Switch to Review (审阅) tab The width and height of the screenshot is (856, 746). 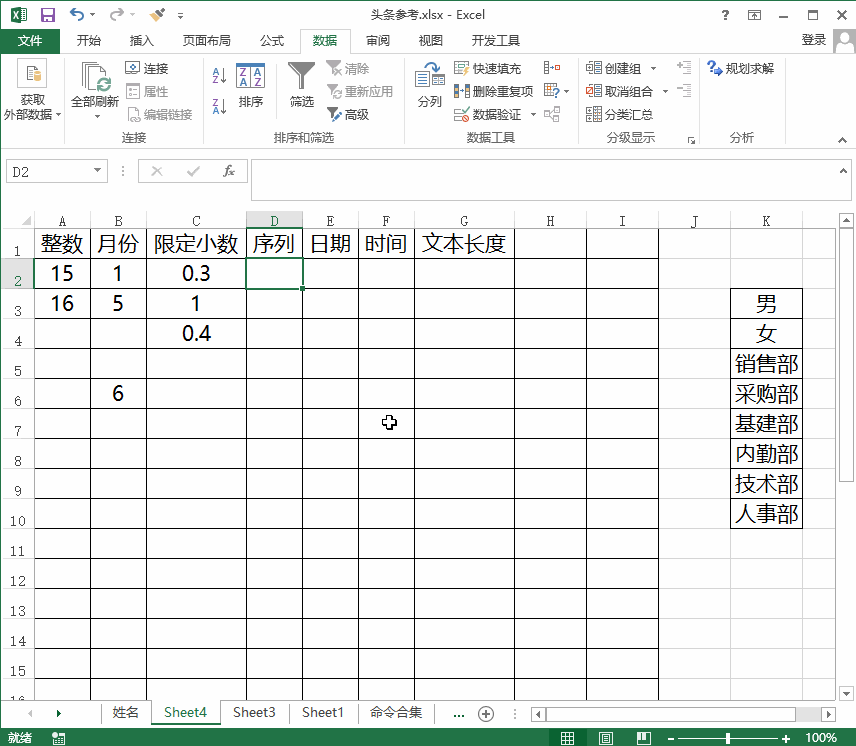tap(378, 40)
